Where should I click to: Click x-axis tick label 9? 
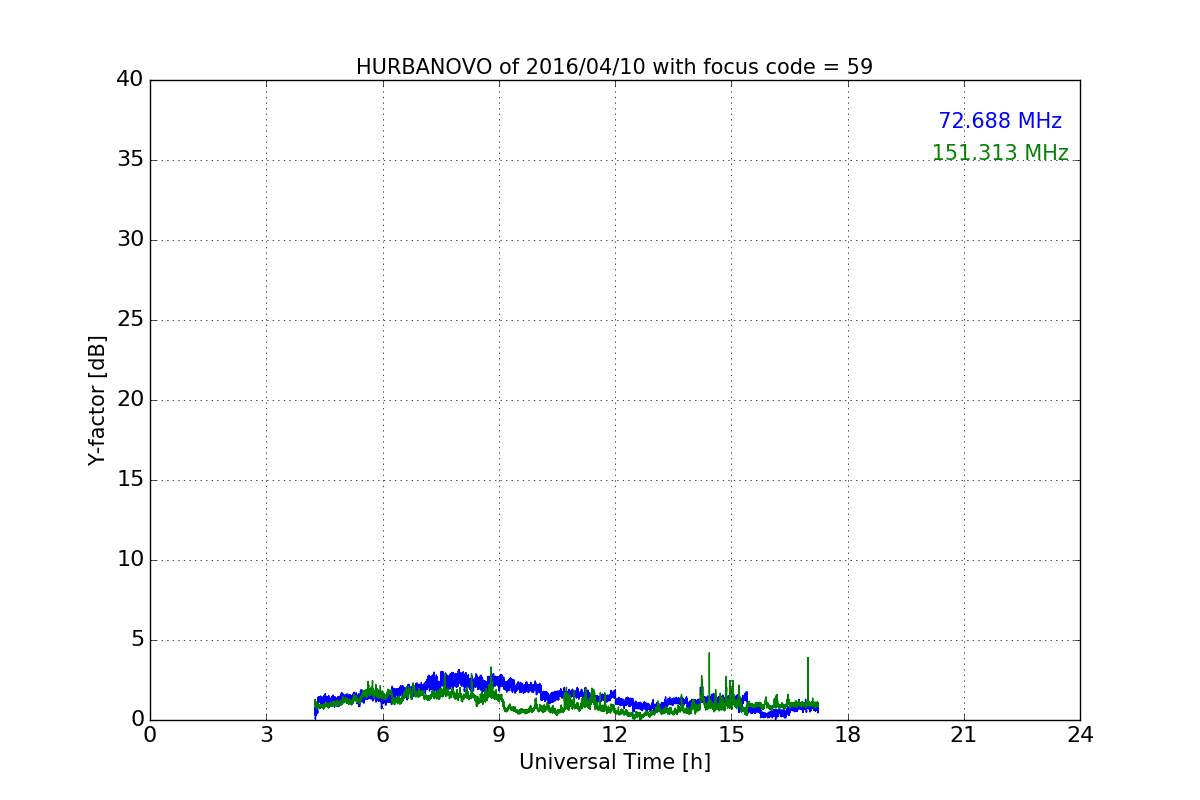(x=499, y=735)
